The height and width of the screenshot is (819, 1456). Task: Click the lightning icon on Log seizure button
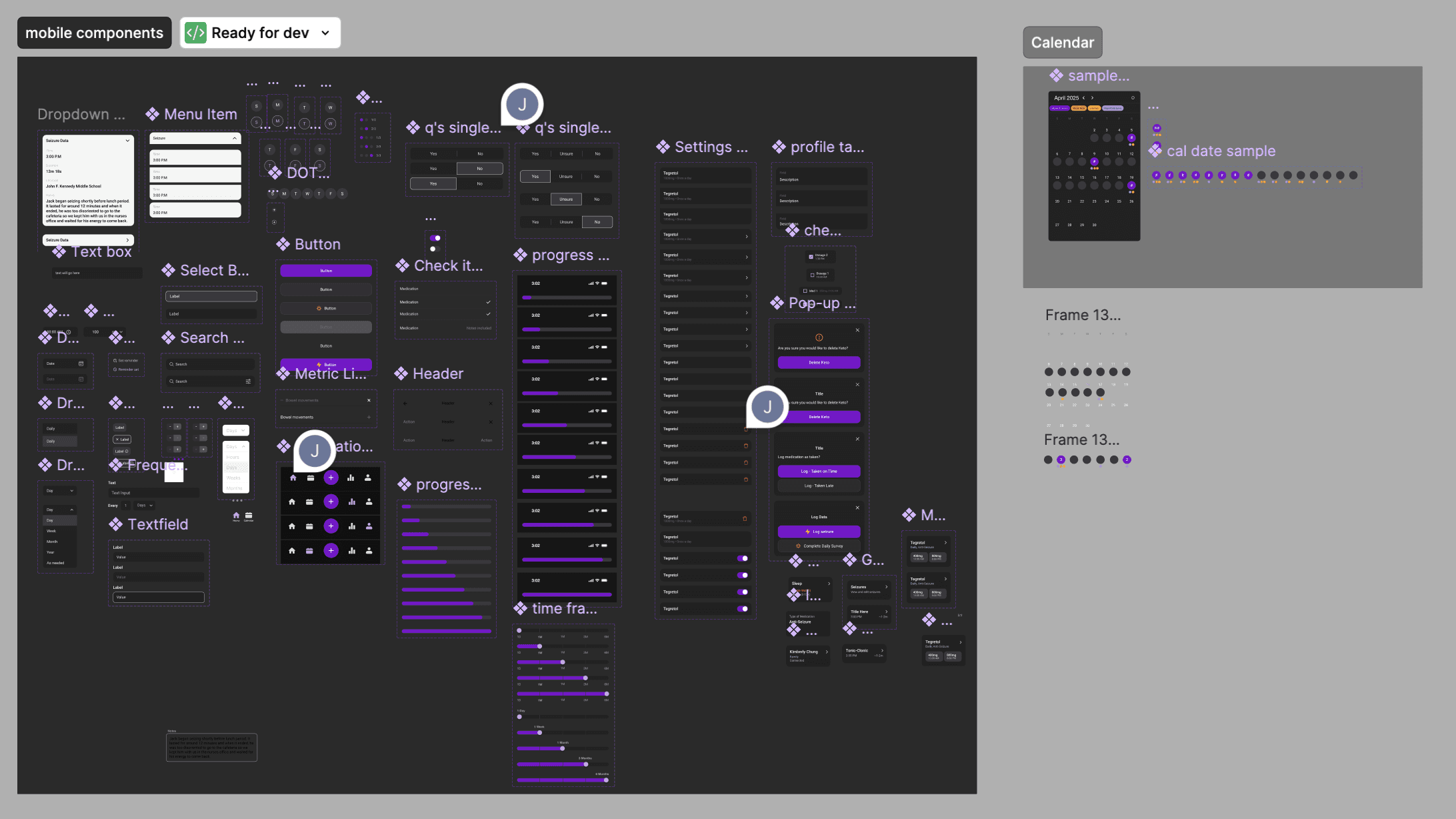(807, 532)
